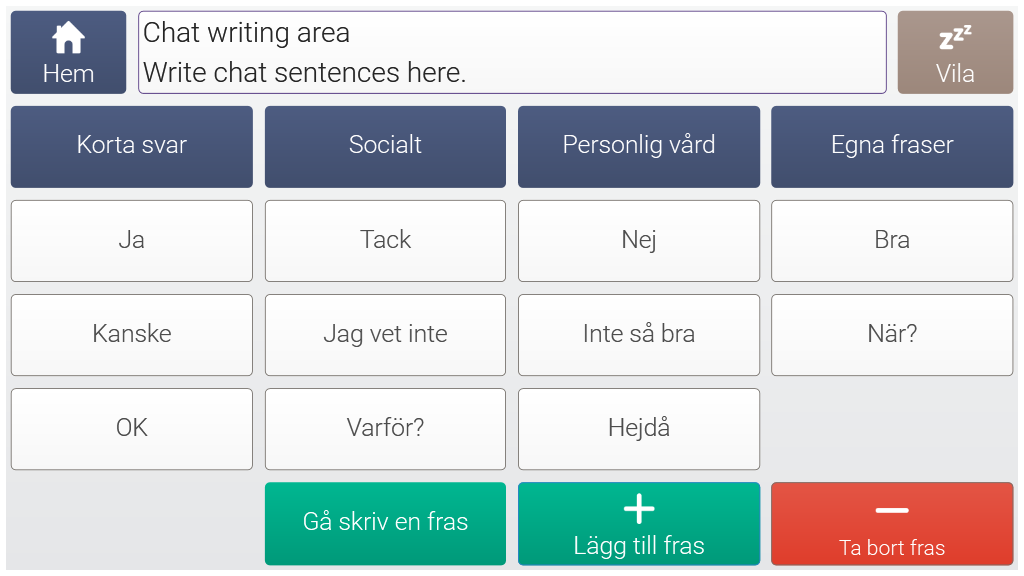The image size is (1024, 576).
Task: Select the Tack phrase
Action: click(x=385, y=240)
